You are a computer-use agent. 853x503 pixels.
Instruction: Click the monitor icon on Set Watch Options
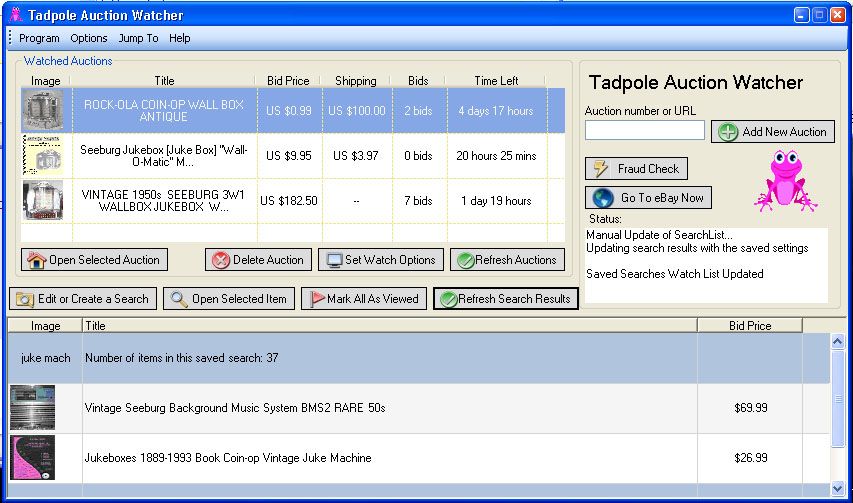pyautogui.click(x=334, y=260)
